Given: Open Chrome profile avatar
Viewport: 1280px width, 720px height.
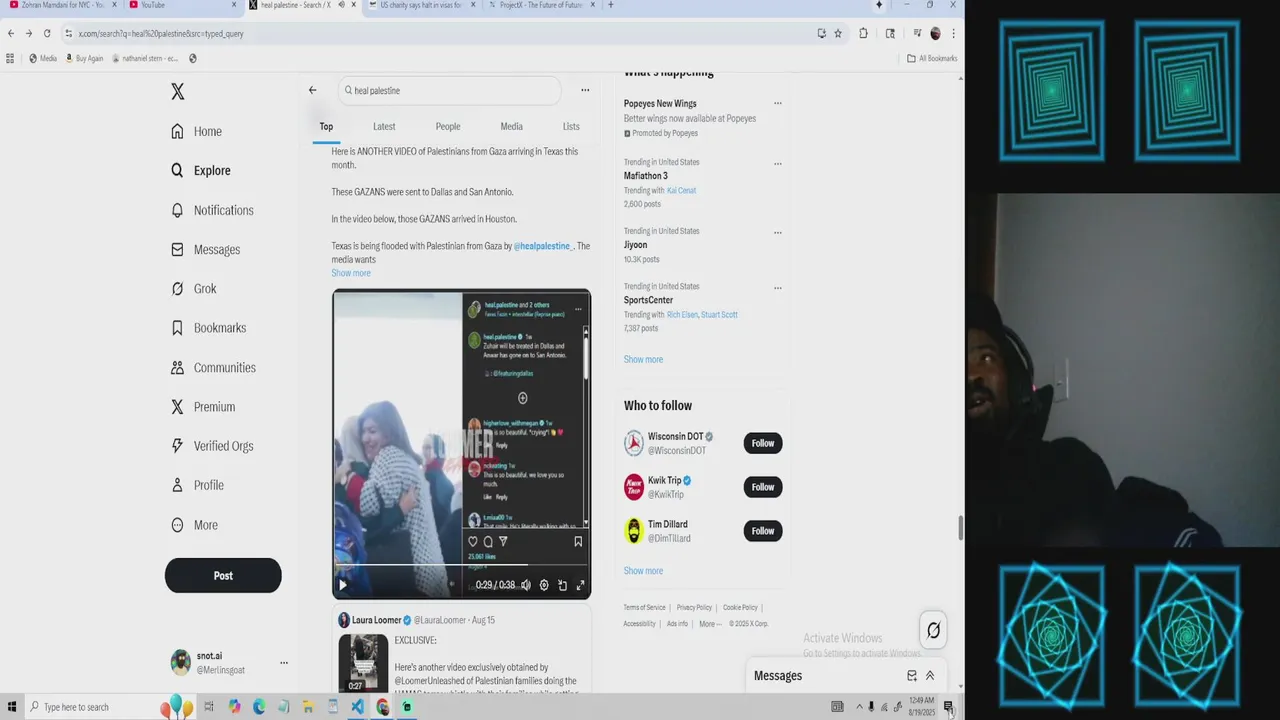Looking at the screenshot, I should tap(935, 33).
